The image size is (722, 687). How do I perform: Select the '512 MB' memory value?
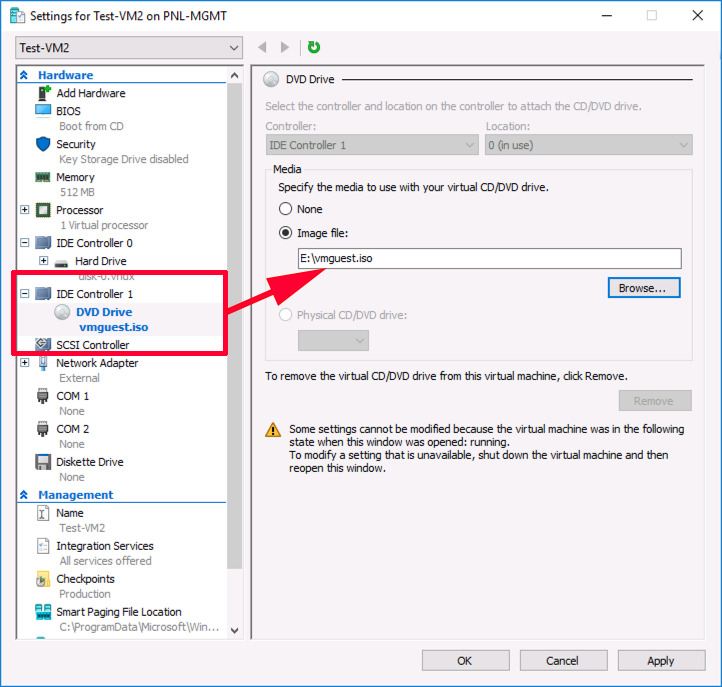click(77, 192)
